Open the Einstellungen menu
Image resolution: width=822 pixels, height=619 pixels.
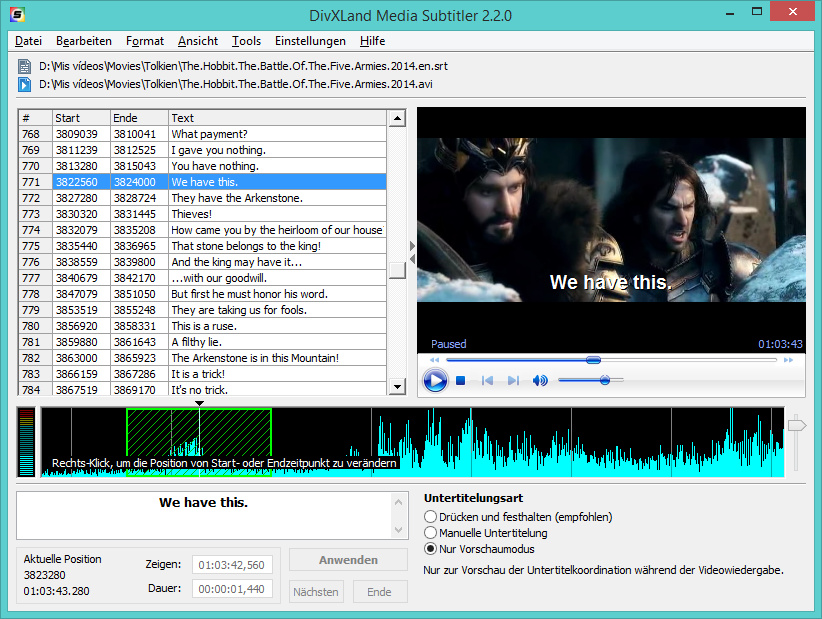[x=310, y=41]
